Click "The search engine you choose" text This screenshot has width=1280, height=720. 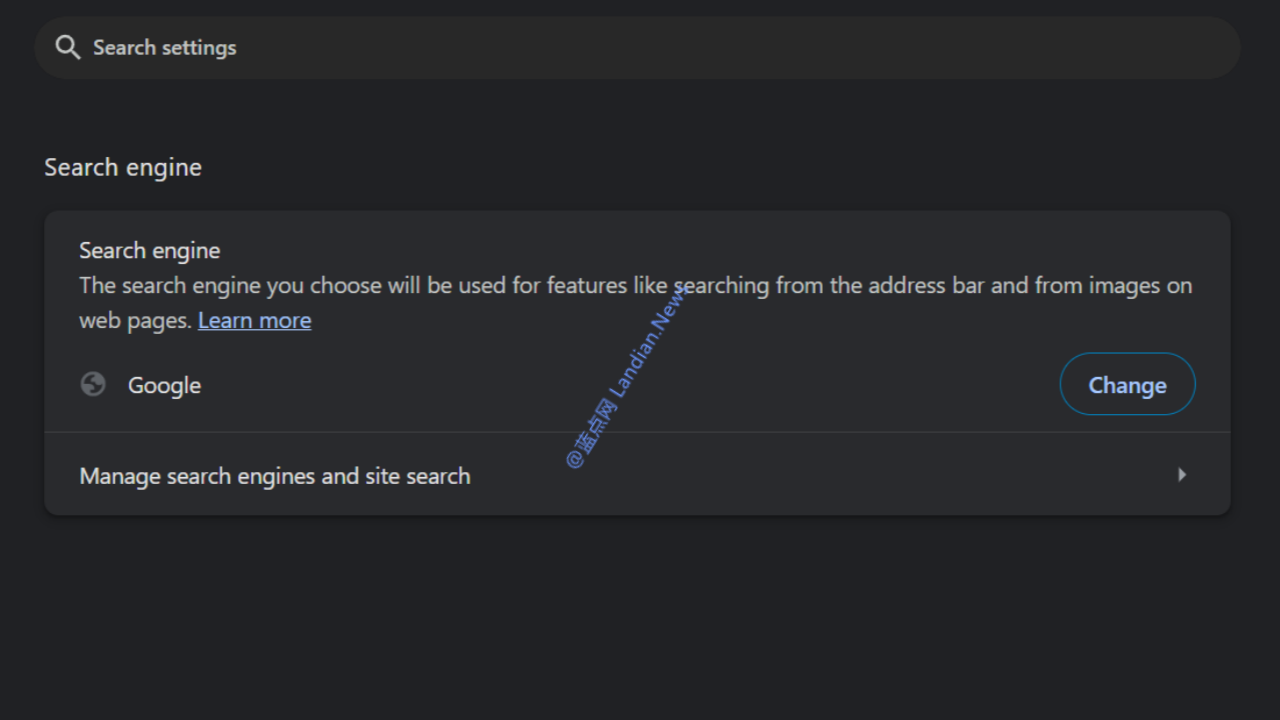[230, 286]
